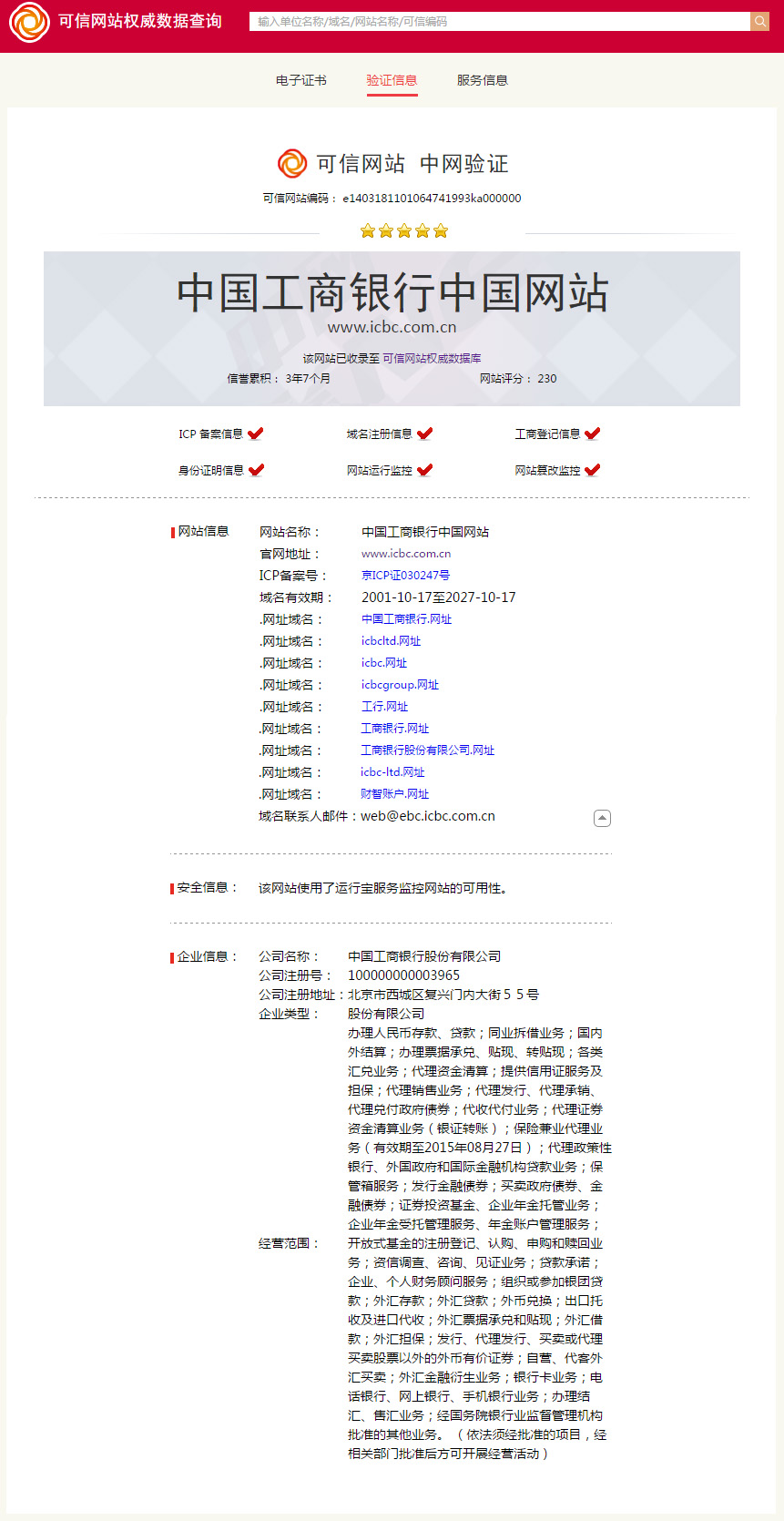Select the 验证信息 tab
The width and height of the screenshot is (784, 1521).
(x=392, y=80)
